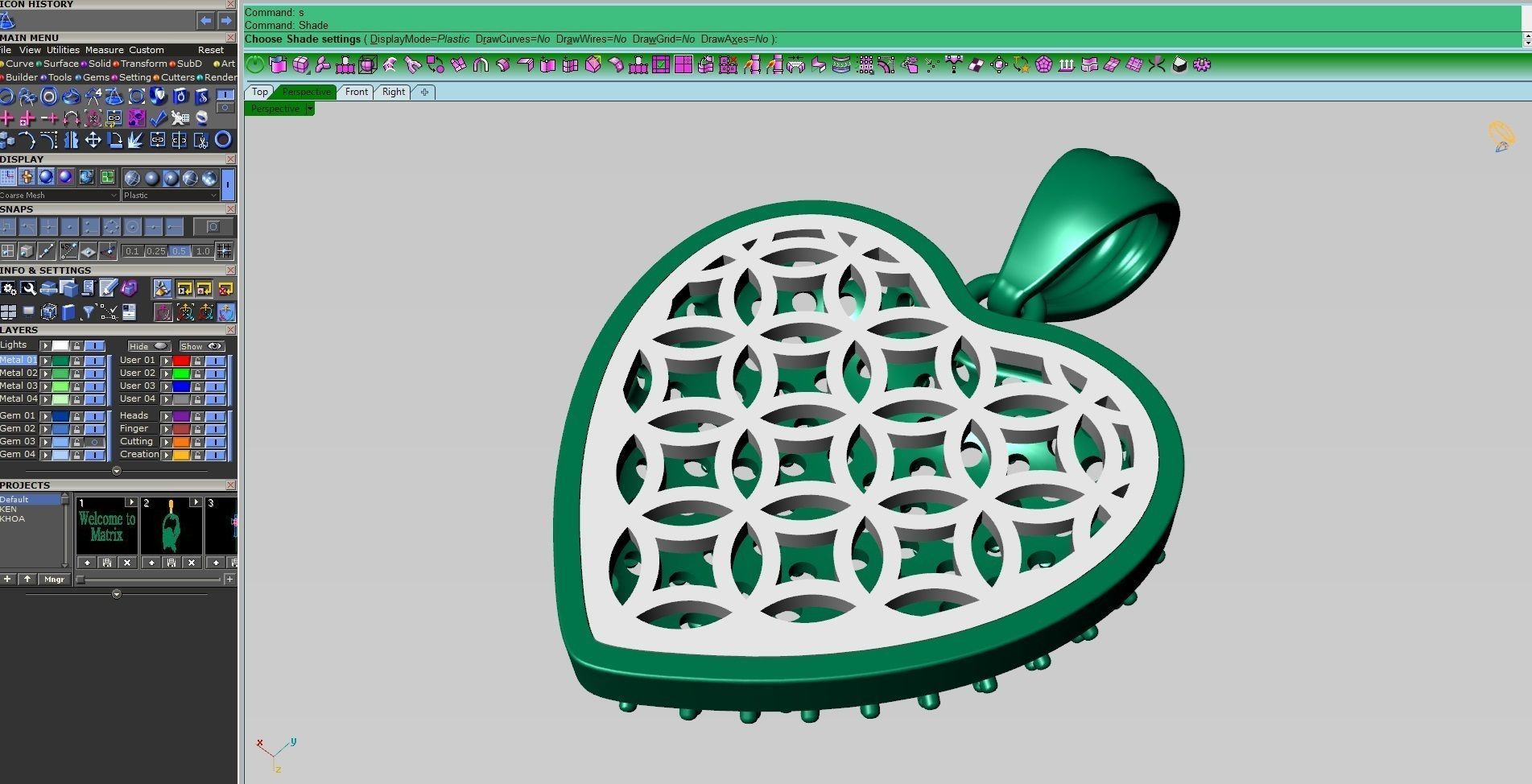Click the Mngr project manager button
This screenshot has height=784, width=1532.
pyautogui.click(x=54, y=580)
